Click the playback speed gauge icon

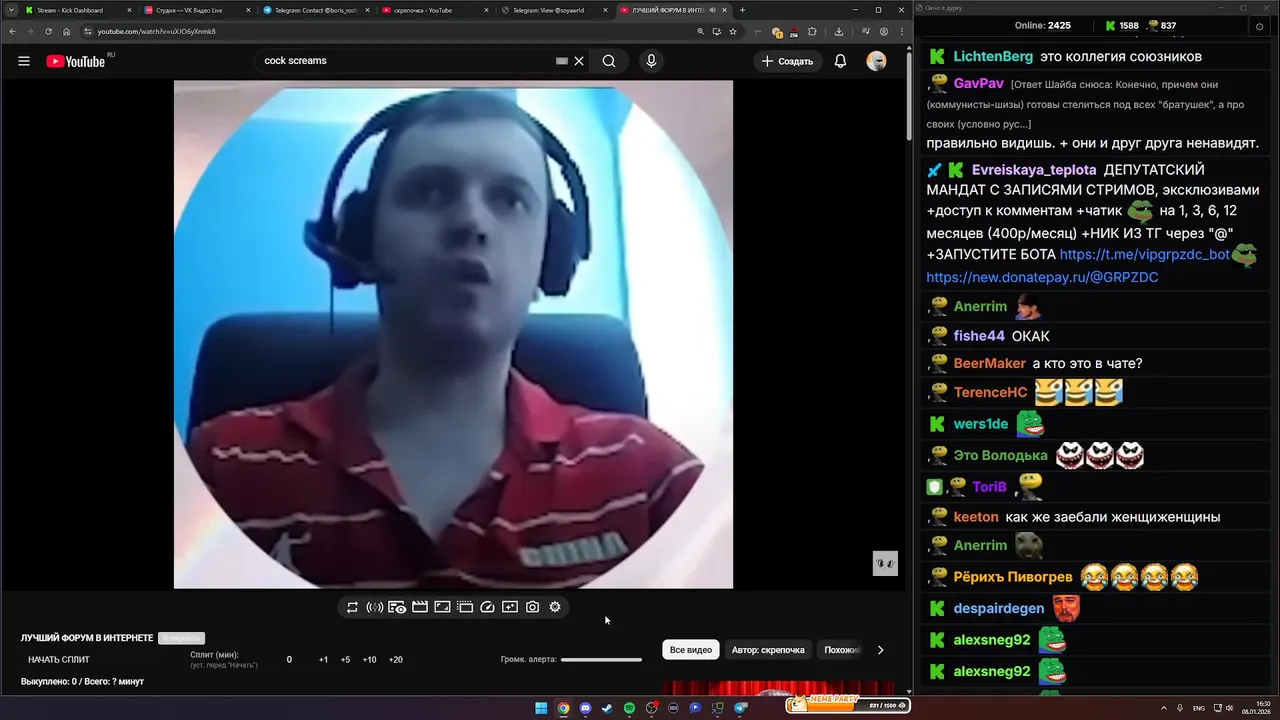488,607
